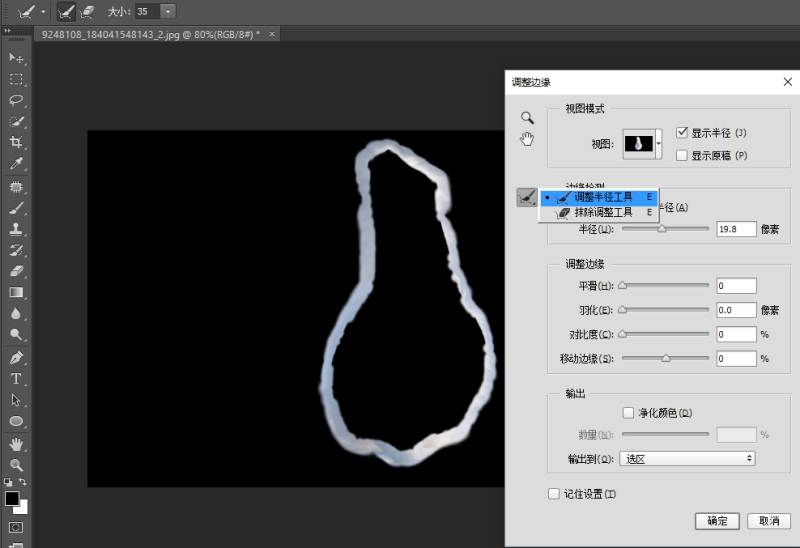Check the 记住设置 option

coord(554,493)
